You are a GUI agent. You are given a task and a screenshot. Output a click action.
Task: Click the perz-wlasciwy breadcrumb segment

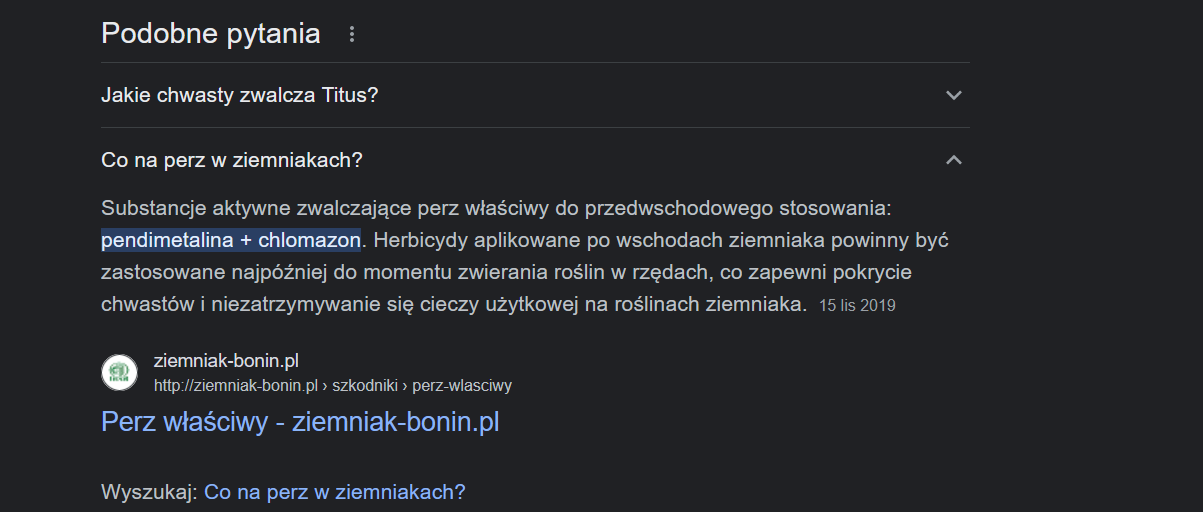point(462,385)
